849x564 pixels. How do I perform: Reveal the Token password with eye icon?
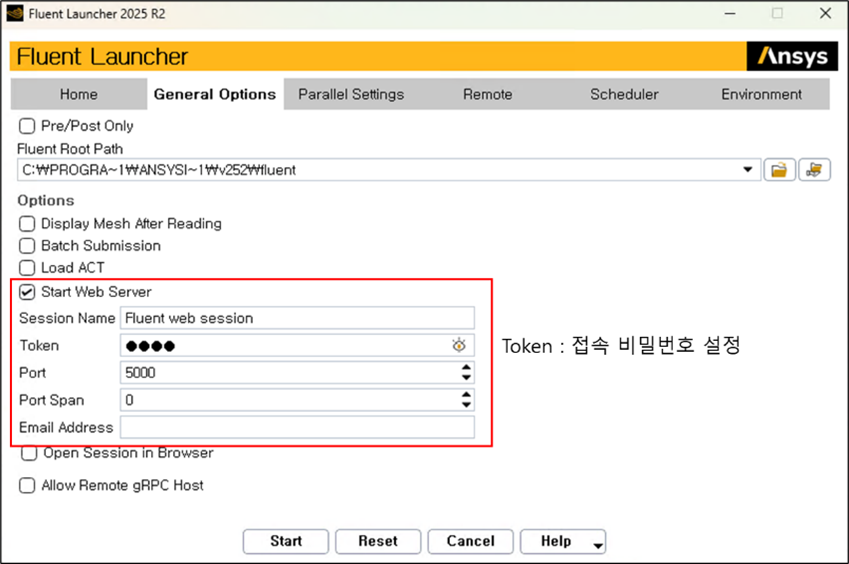tap(459, 346)
